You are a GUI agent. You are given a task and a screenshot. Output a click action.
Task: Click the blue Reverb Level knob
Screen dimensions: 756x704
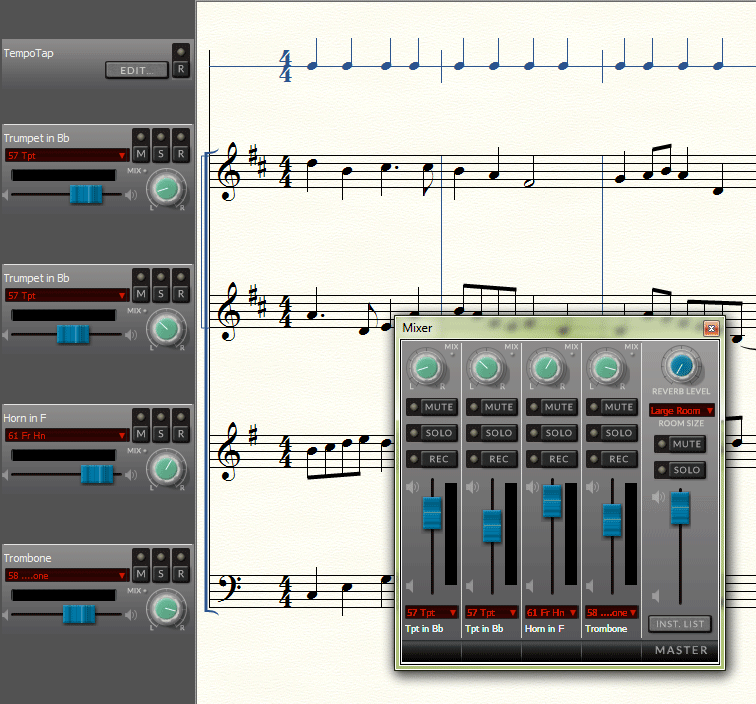[x=681, y=368]
